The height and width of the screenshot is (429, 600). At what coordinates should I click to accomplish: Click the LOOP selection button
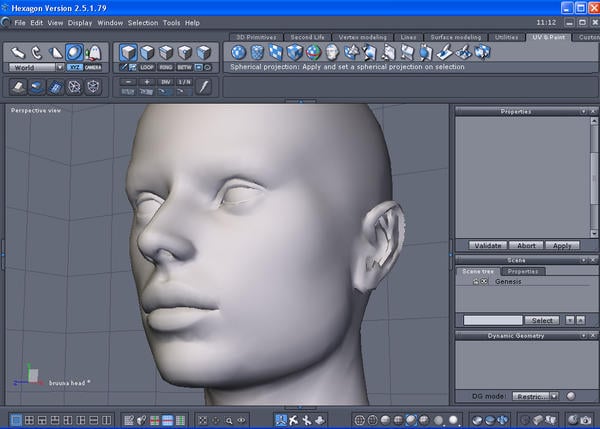pos(147,67)
